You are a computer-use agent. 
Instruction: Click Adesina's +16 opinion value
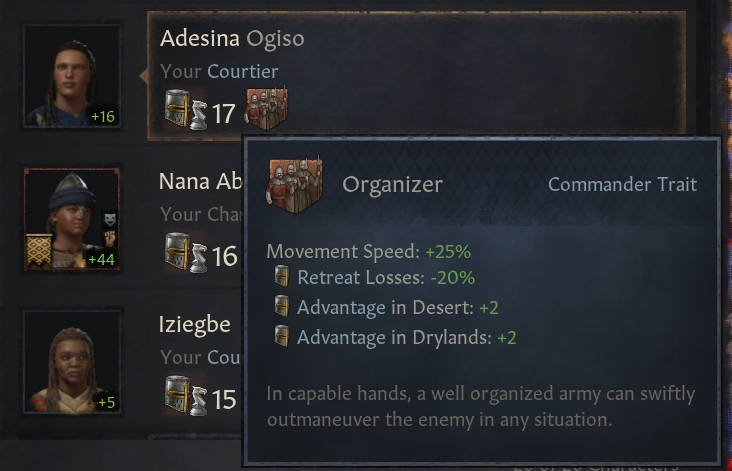click(103, 116)
